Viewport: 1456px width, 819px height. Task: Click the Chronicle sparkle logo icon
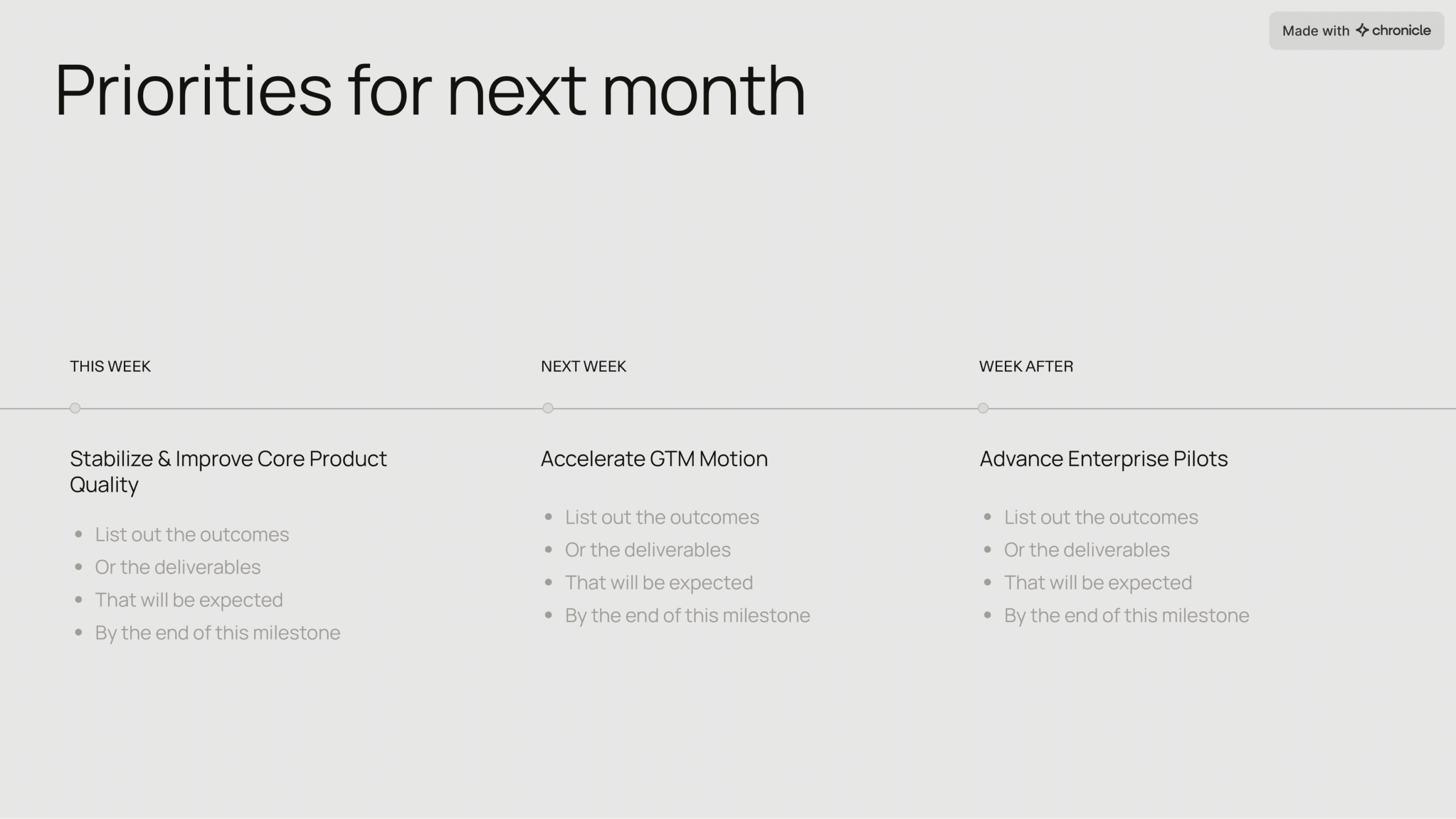click(x=1362, y=30)
